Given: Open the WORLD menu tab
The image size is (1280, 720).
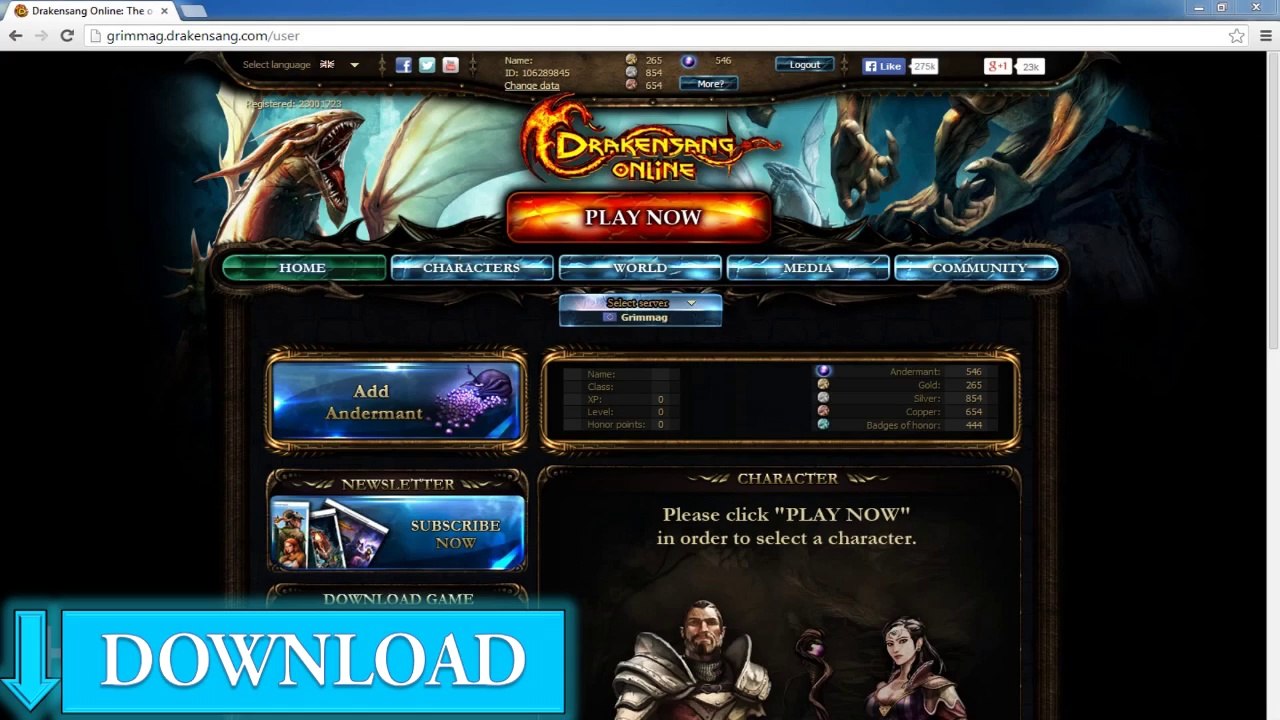Looking at the screenshot, I should click(640, 268).
